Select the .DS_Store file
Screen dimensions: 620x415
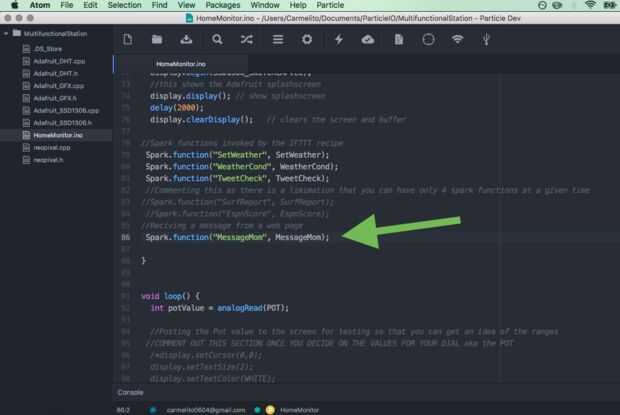tap(48, 49)
